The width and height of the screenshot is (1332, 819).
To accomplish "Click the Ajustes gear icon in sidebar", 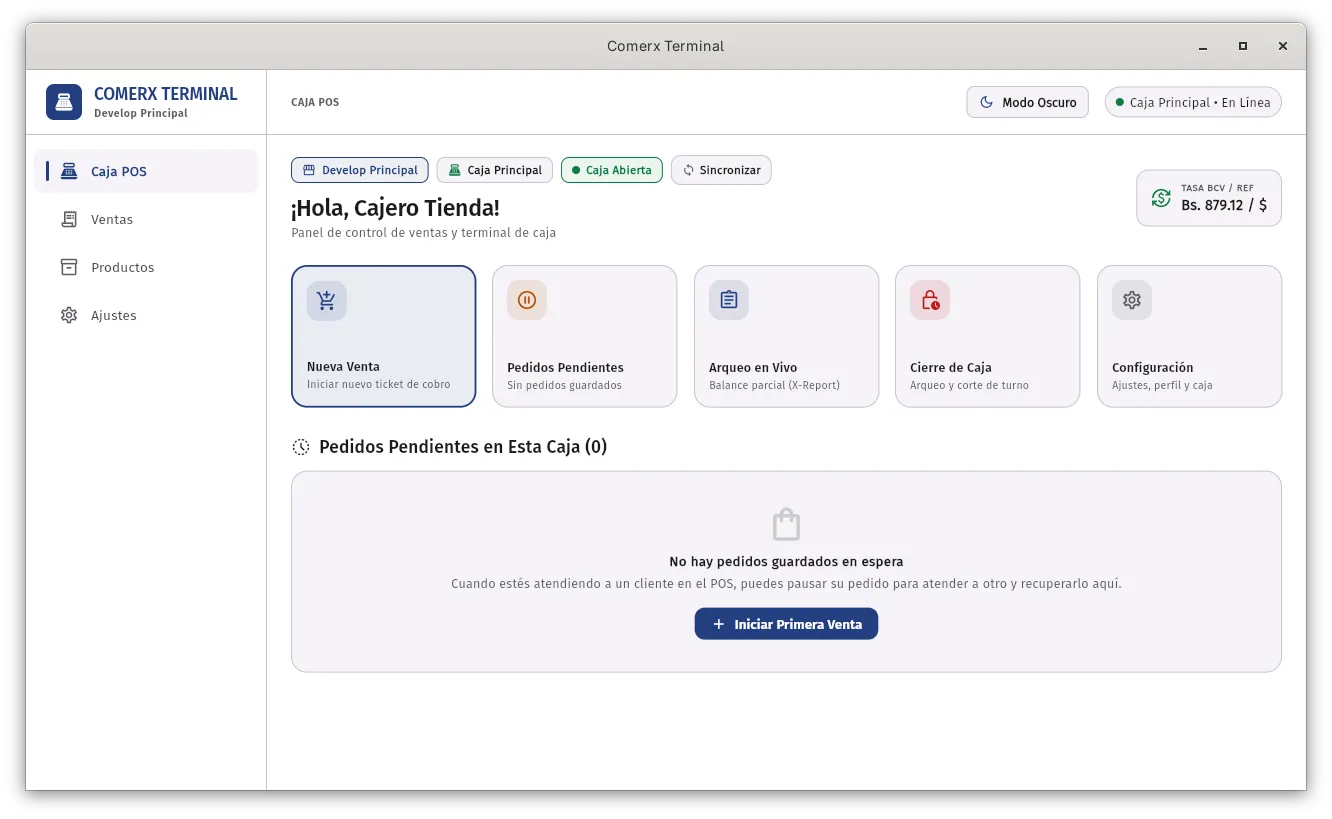I will 69,315.
